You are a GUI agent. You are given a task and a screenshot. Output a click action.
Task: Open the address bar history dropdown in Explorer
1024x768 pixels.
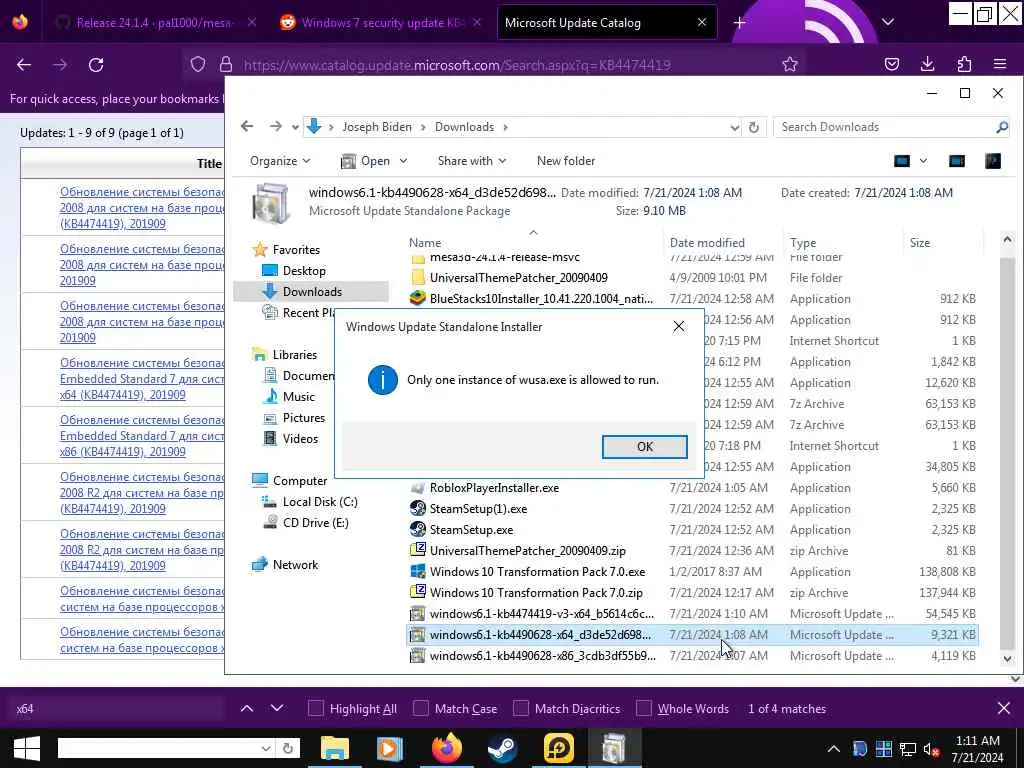[x=735, y=127]
